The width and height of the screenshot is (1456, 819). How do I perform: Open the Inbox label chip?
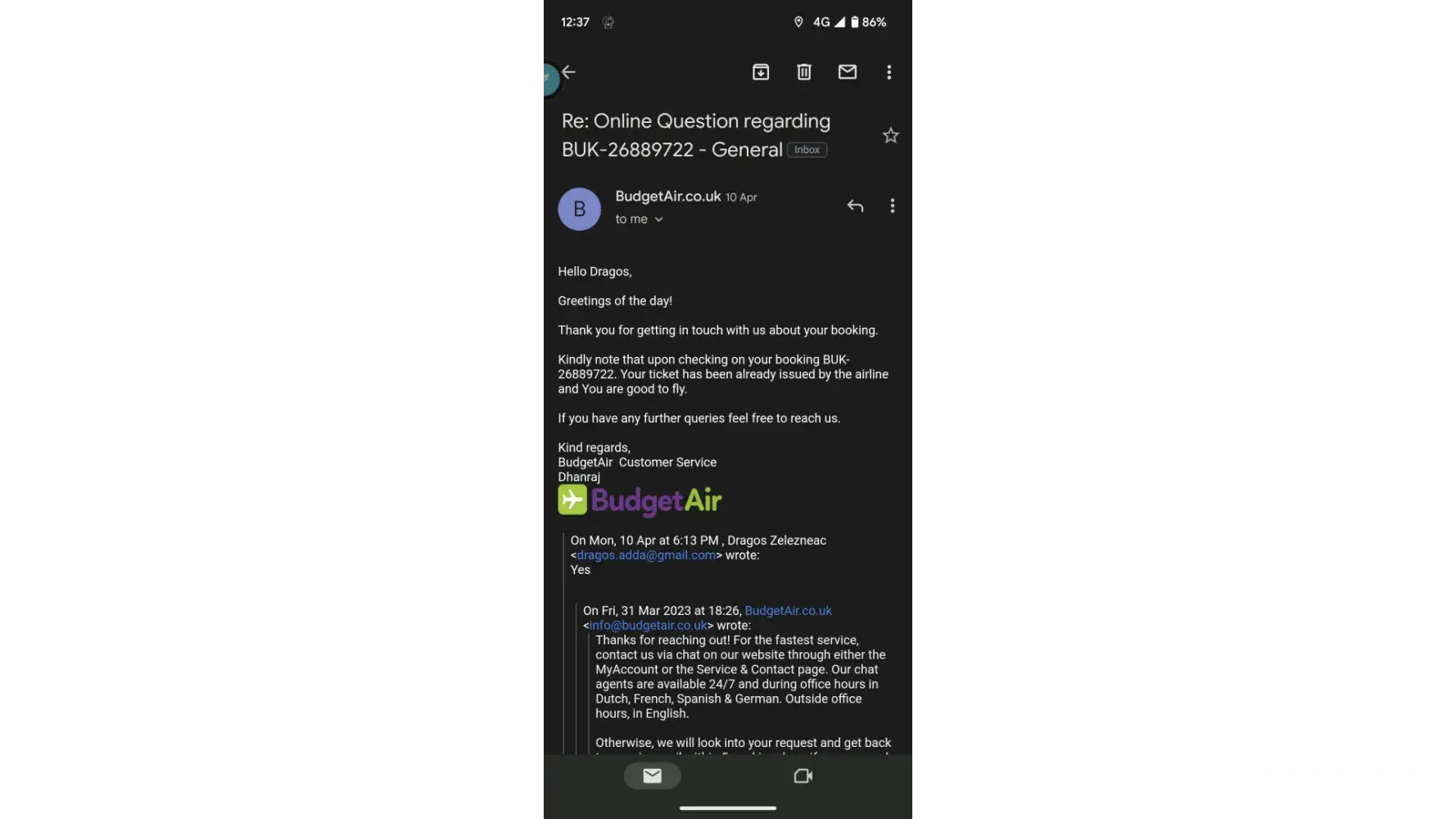point(807,150)
